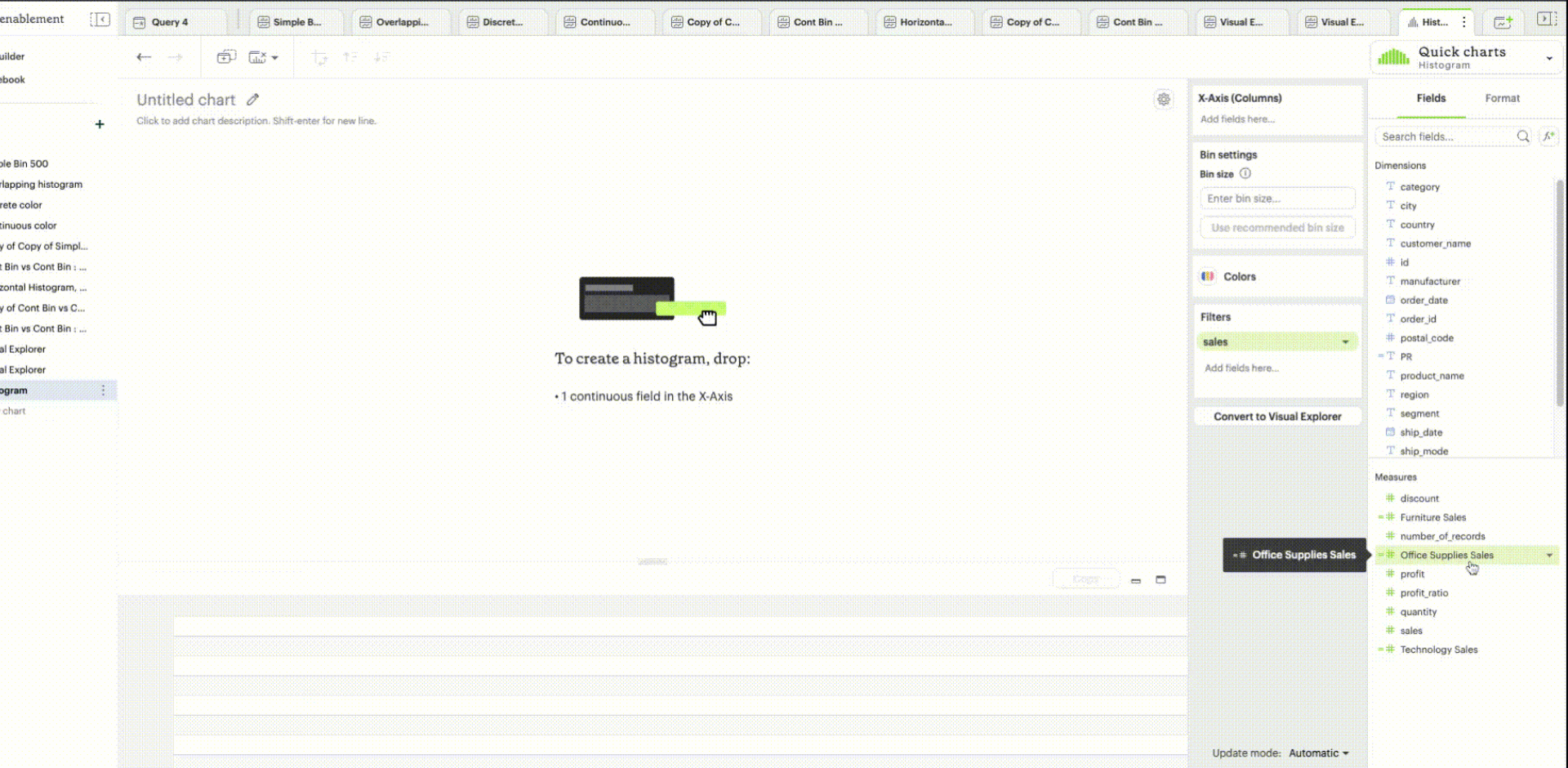Open three-dot menu on Hist tab

tap(1464, 22)
